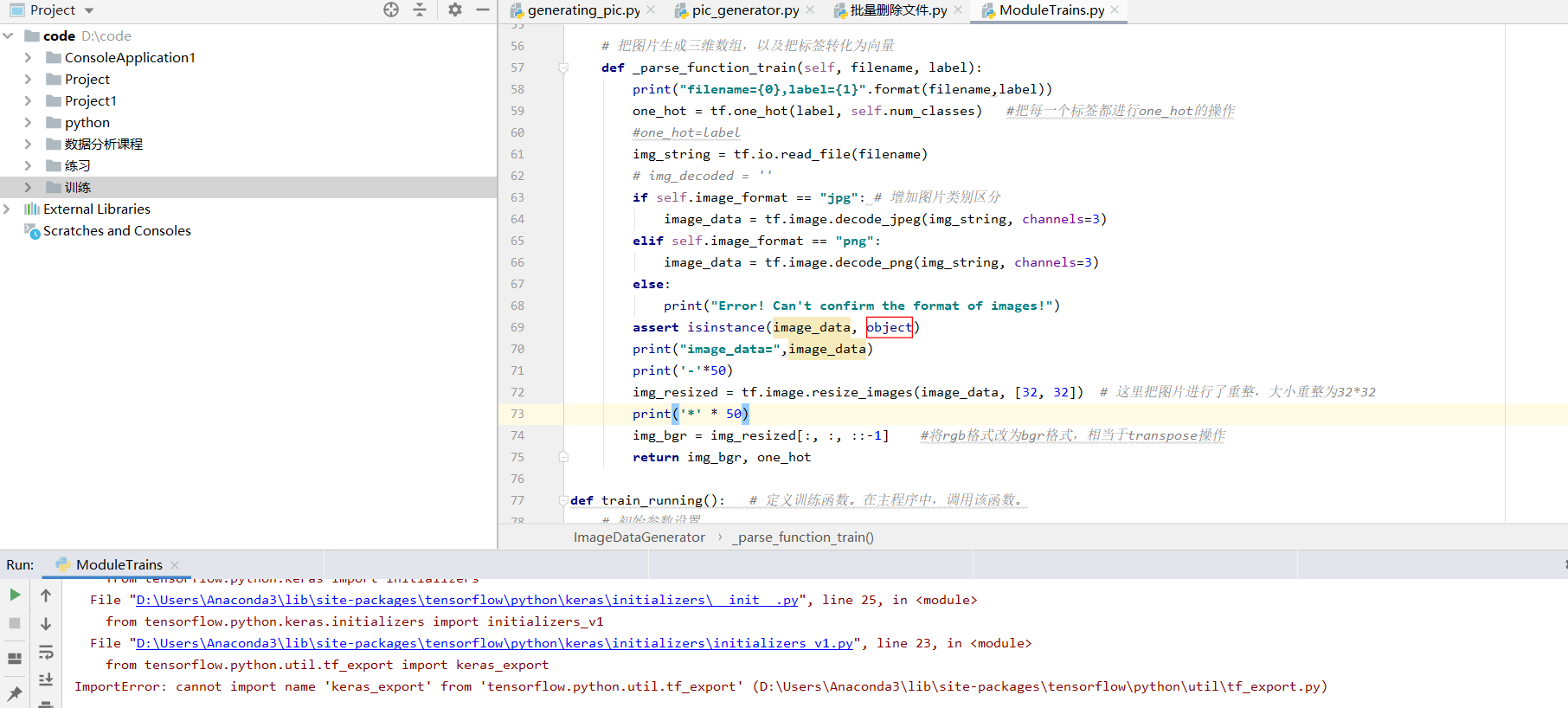Expand the 数据分析课程 folder
This screenshot has height=708, width=1568.
28,144
